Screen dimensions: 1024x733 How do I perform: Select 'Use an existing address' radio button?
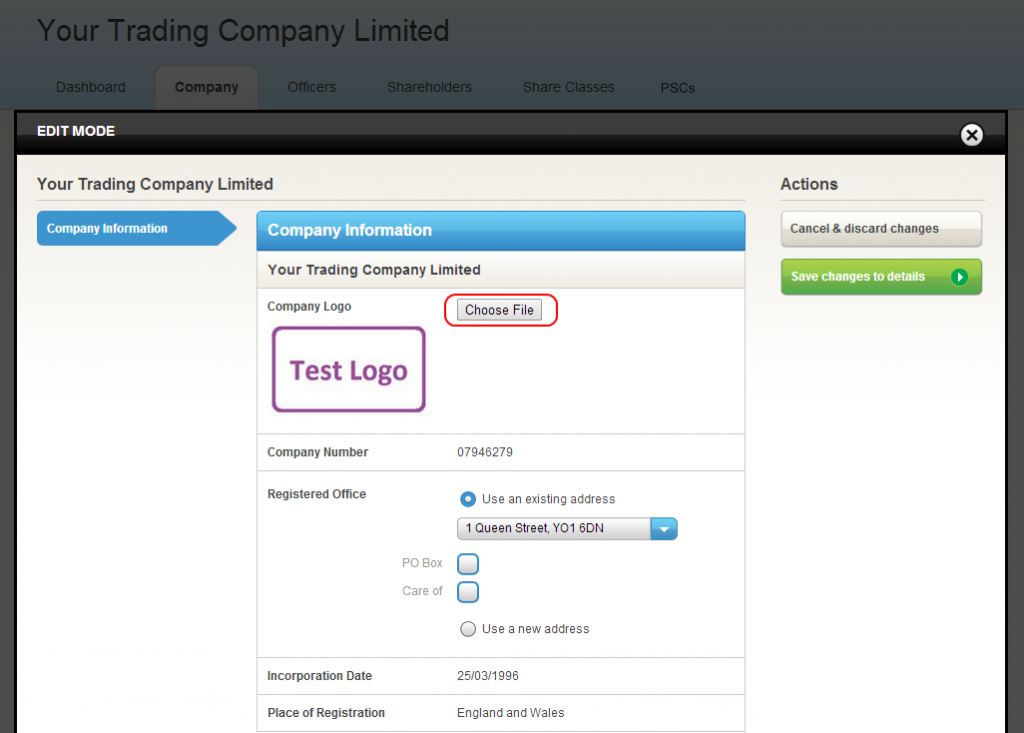[468, 499]
